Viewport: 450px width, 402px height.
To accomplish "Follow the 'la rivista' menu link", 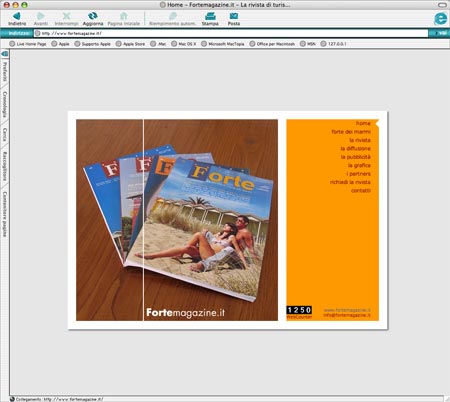I will pos(360,140).
